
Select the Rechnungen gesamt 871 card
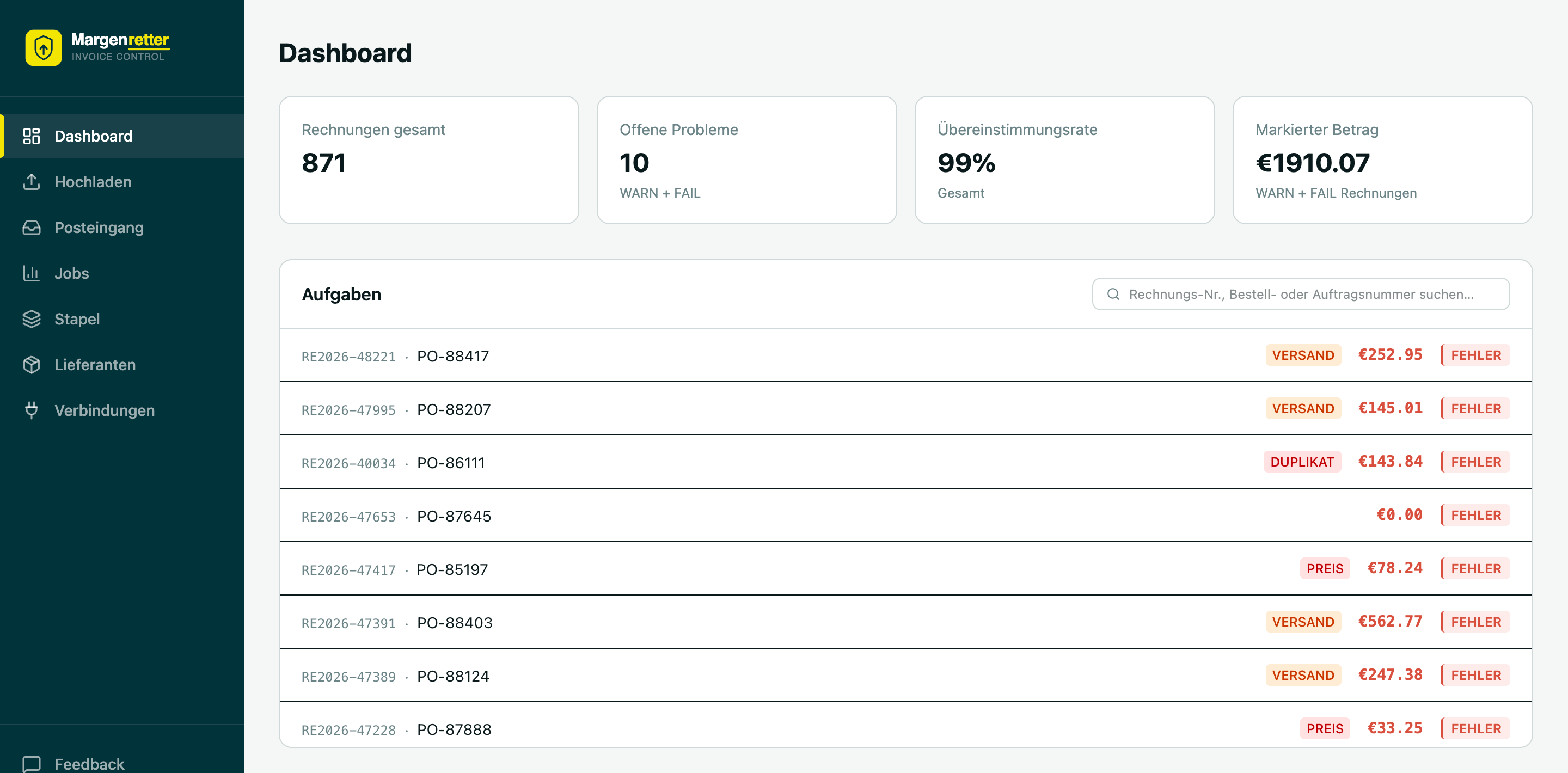tap(428, 159)
